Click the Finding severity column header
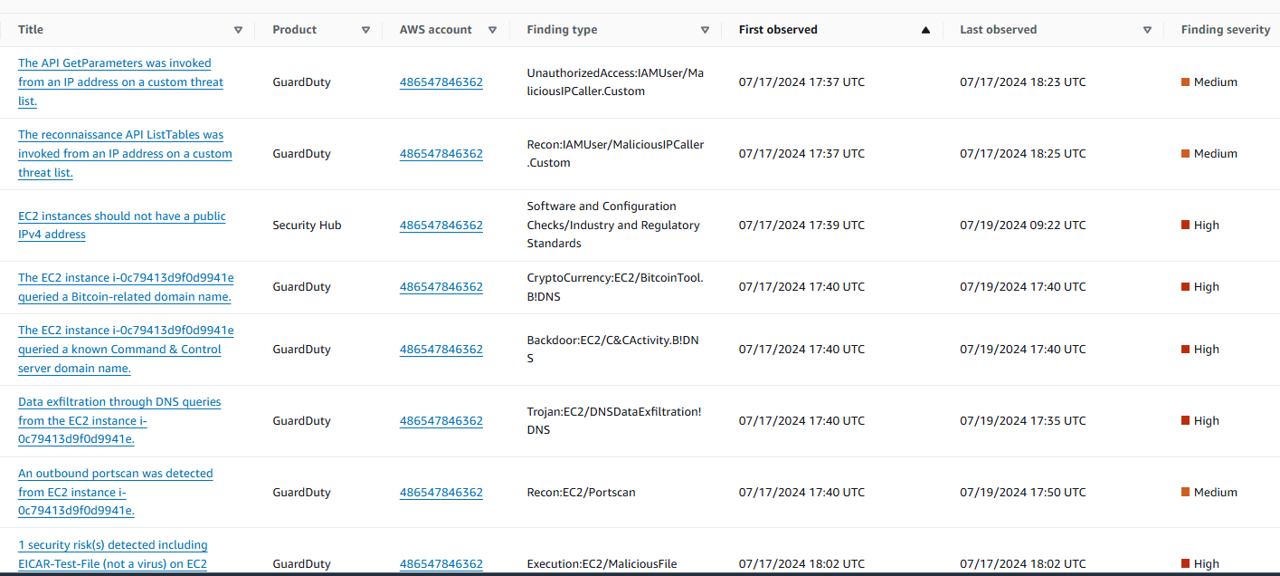This screenshot has width=1280, height=576. tap(1225, 30)
